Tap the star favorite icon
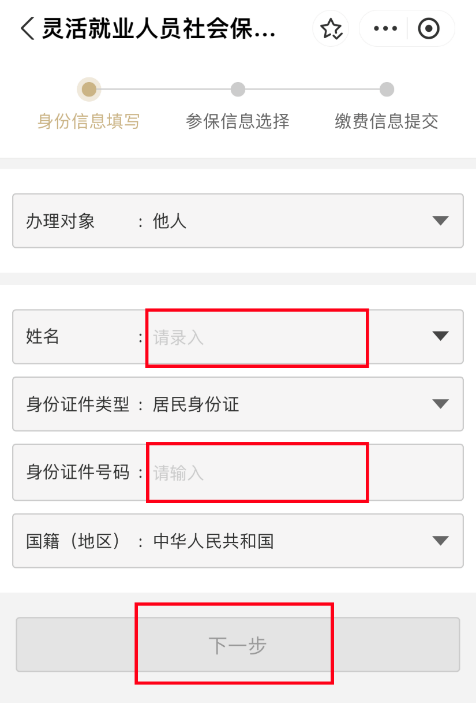 click(x=331, y=29)
